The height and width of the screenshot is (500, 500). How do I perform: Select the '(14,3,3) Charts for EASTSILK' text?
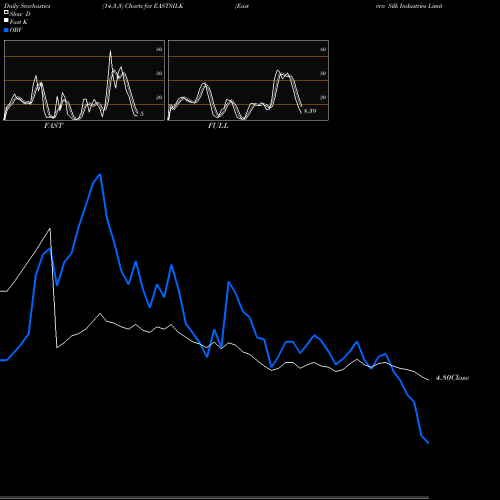tap(143, 6)
